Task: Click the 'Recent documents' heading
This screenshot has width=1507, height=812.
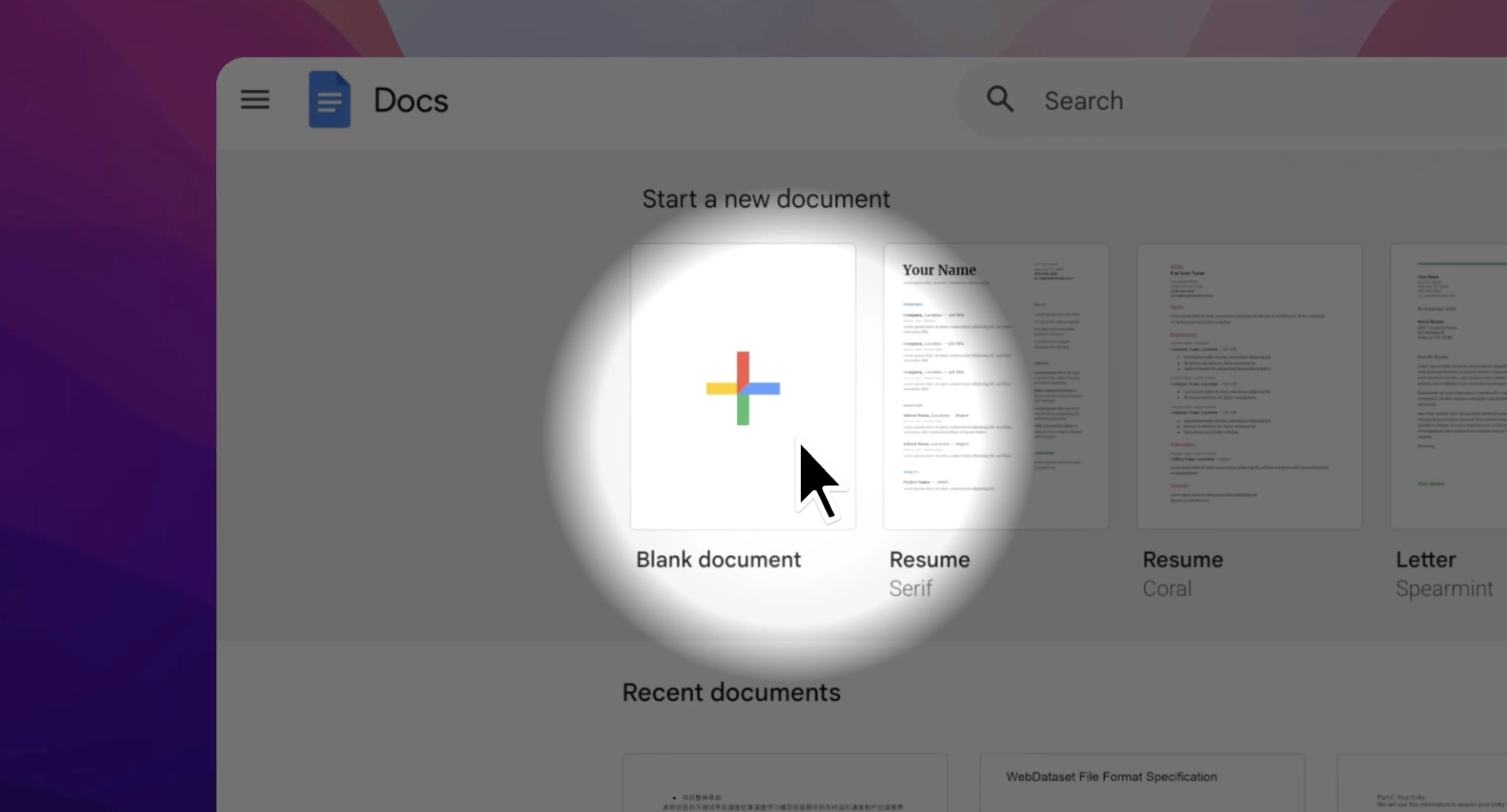Action: pyautogui.click(x=731, y=692)
